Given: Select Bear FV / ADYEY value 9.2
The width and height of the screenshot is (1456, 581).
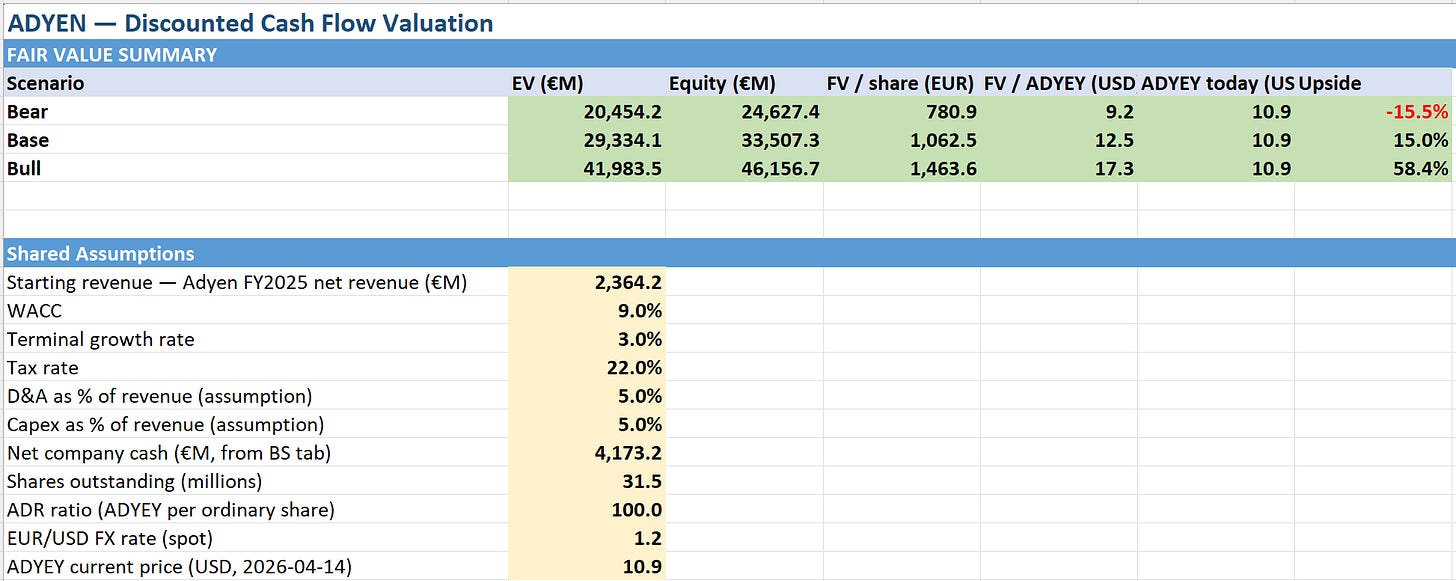Looking at the screenshot, I should (x=1059, y=112).
